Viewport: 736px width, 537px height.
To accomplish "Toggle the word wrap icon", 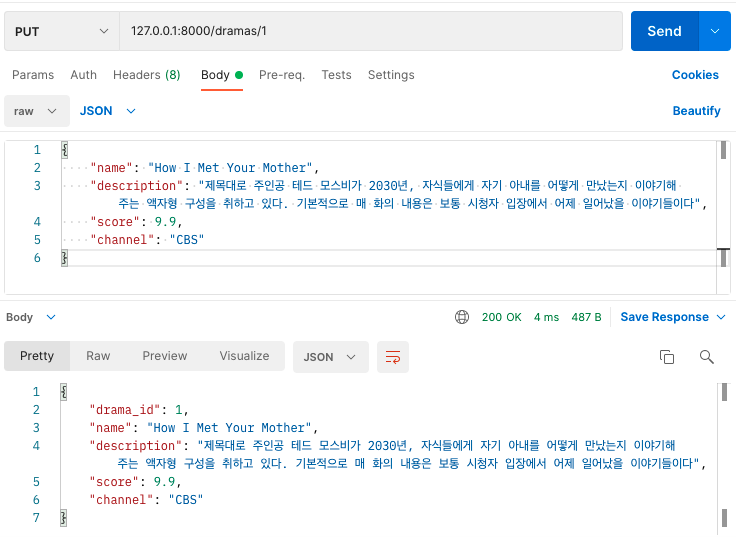I will [x=393, y=357].
